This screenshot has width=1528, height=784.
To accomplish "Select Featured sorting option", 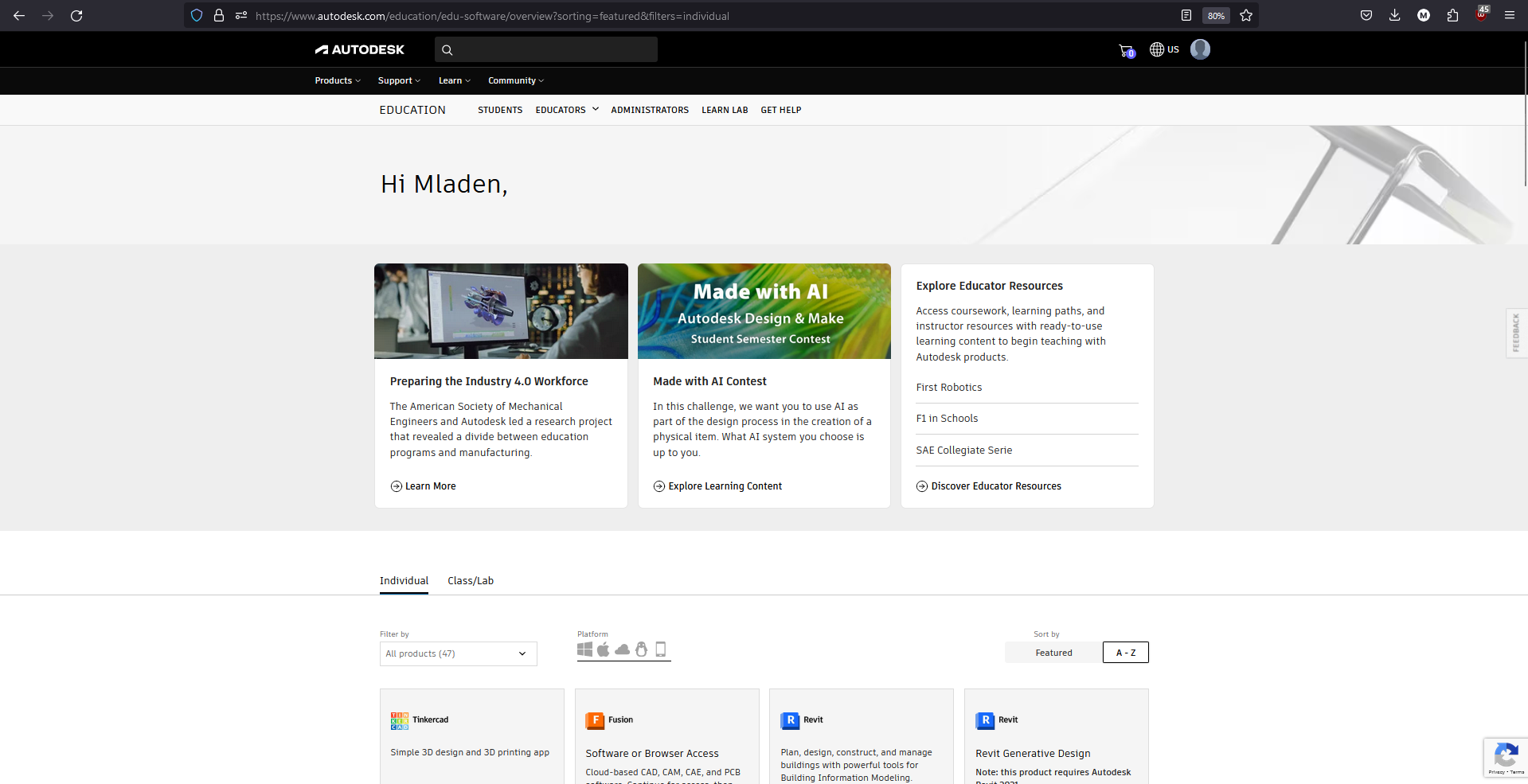I will (x=1053, y=652).
